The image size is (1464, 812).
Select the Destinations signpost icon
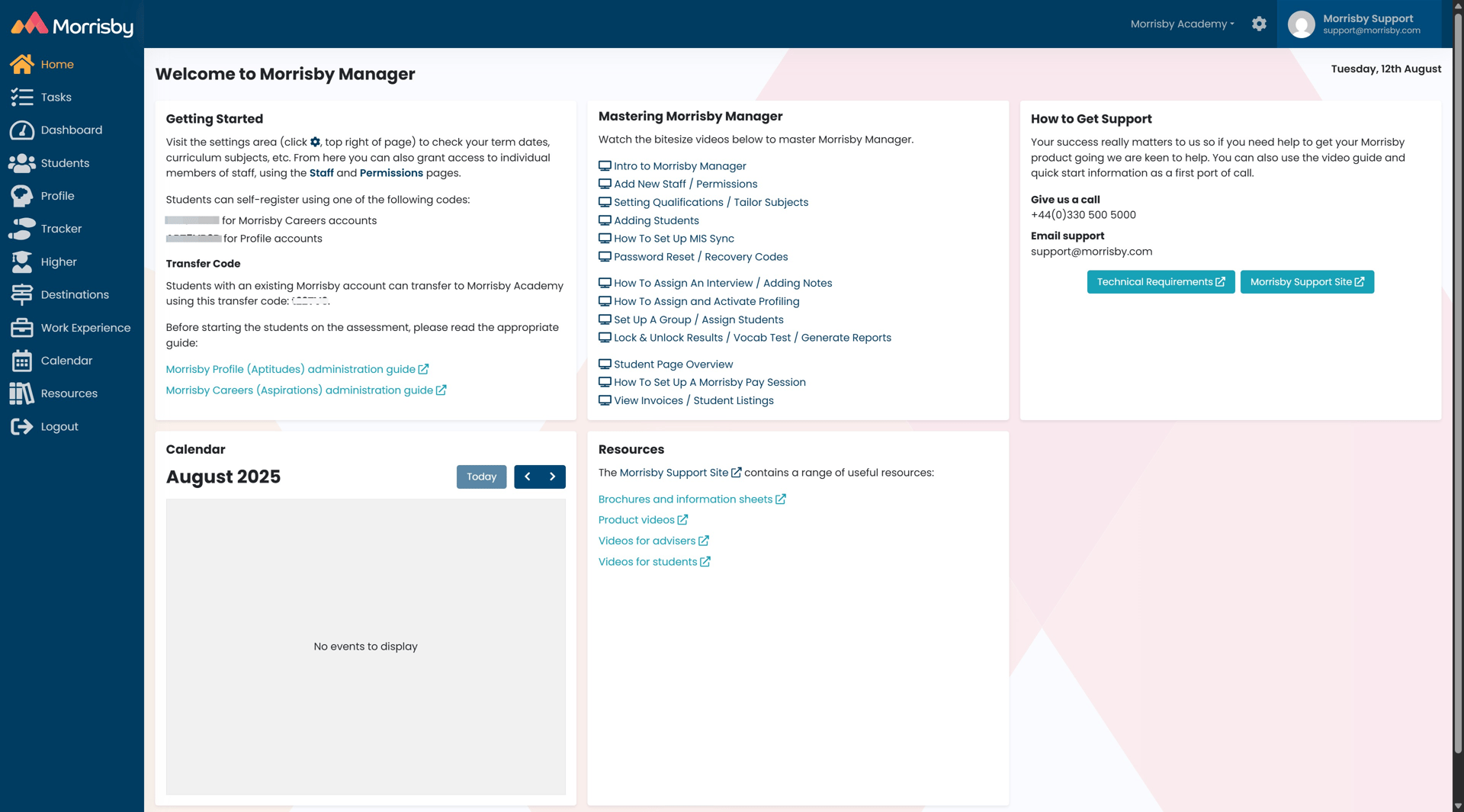21,294
